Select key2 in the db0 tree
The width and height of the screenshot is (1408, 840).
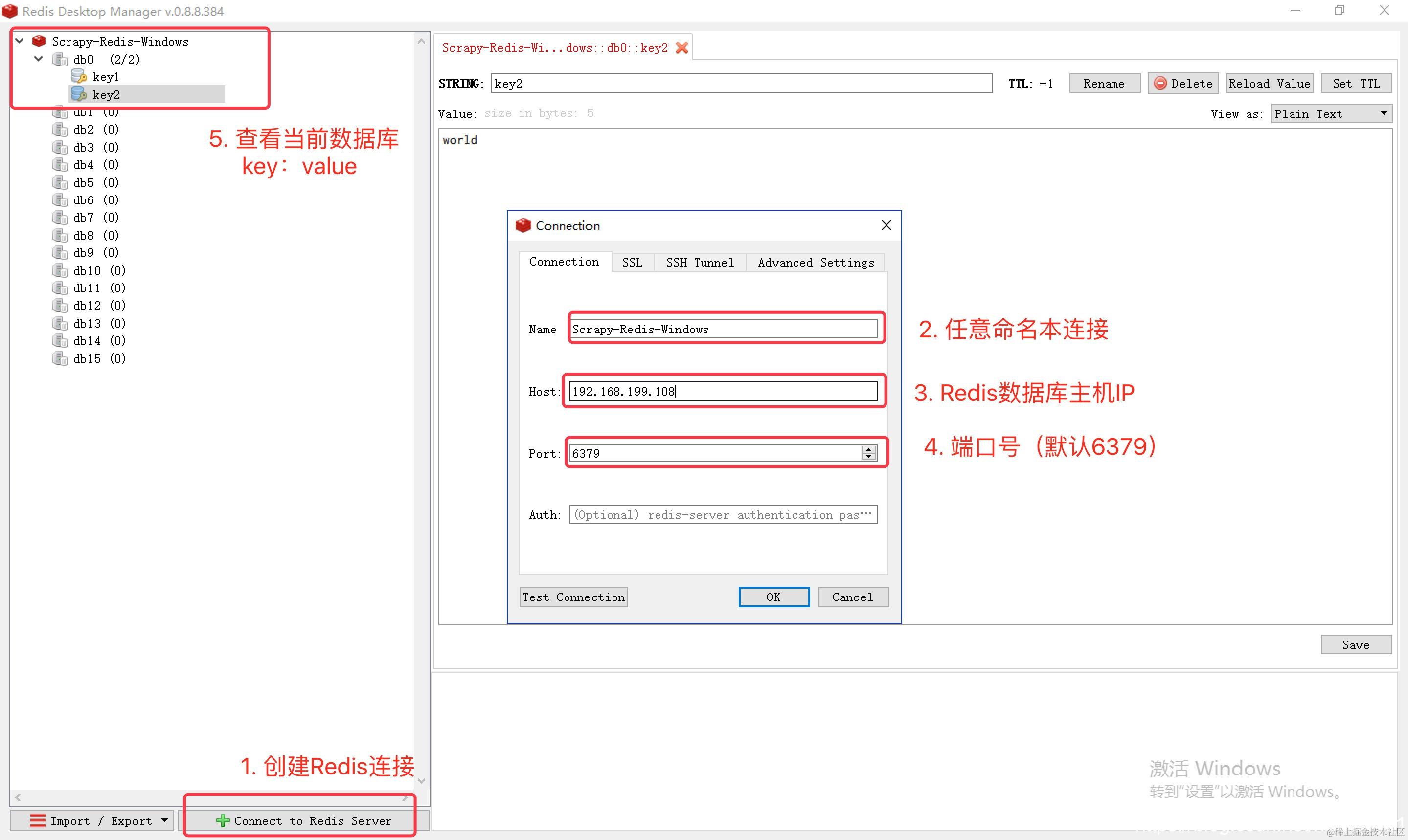pos(106,94)
